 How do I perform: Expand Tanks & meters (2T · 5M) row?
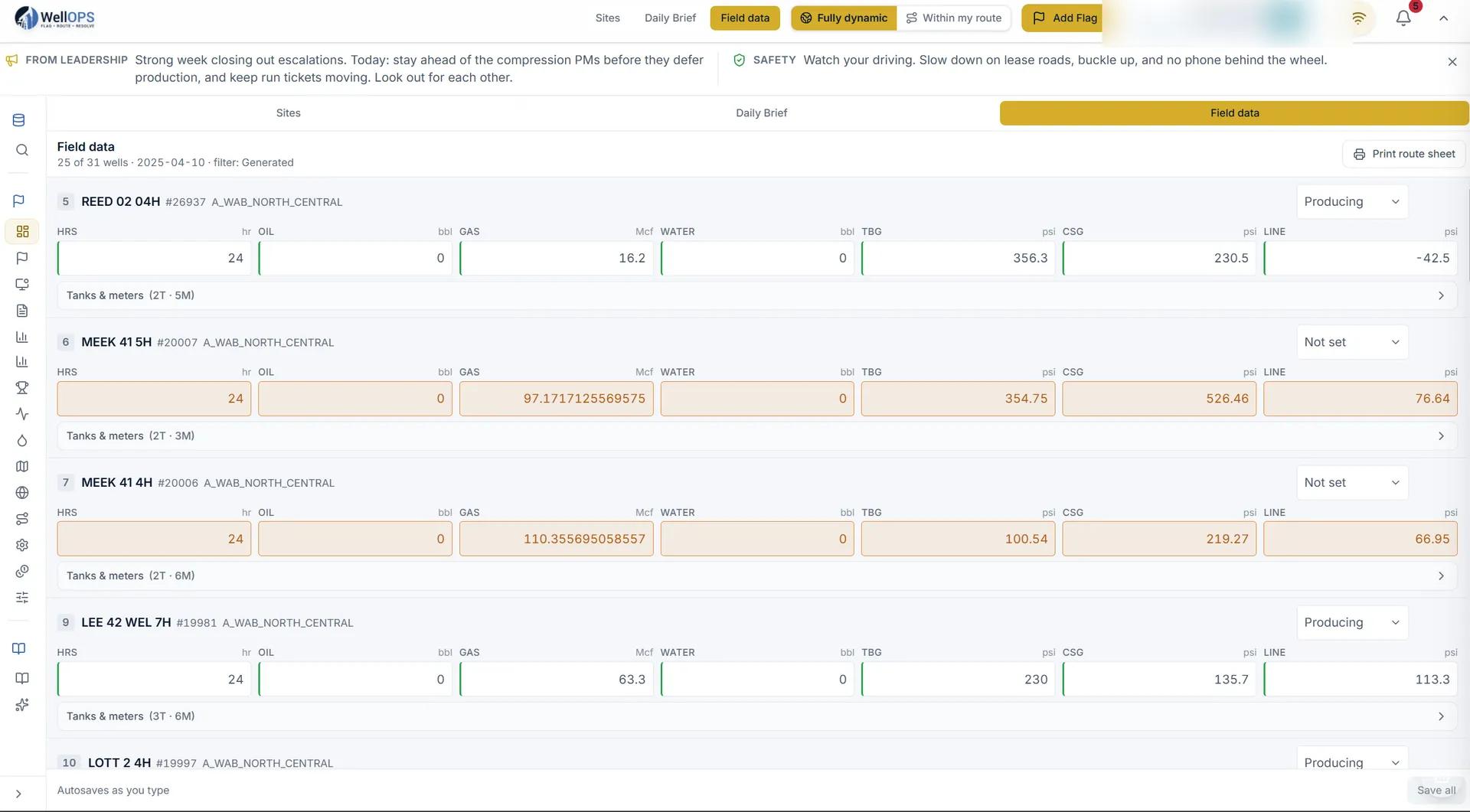tap(756, 295)
